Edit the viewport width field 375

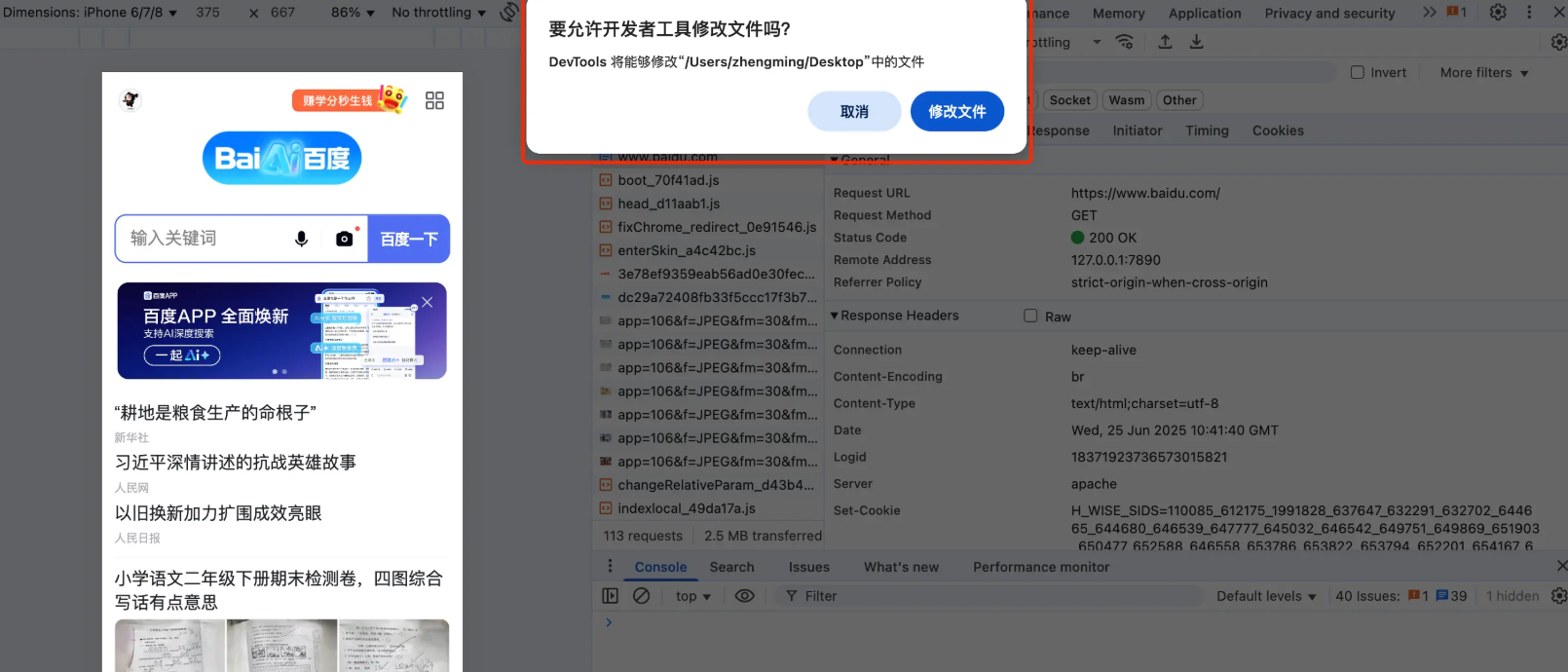point(207,13)
